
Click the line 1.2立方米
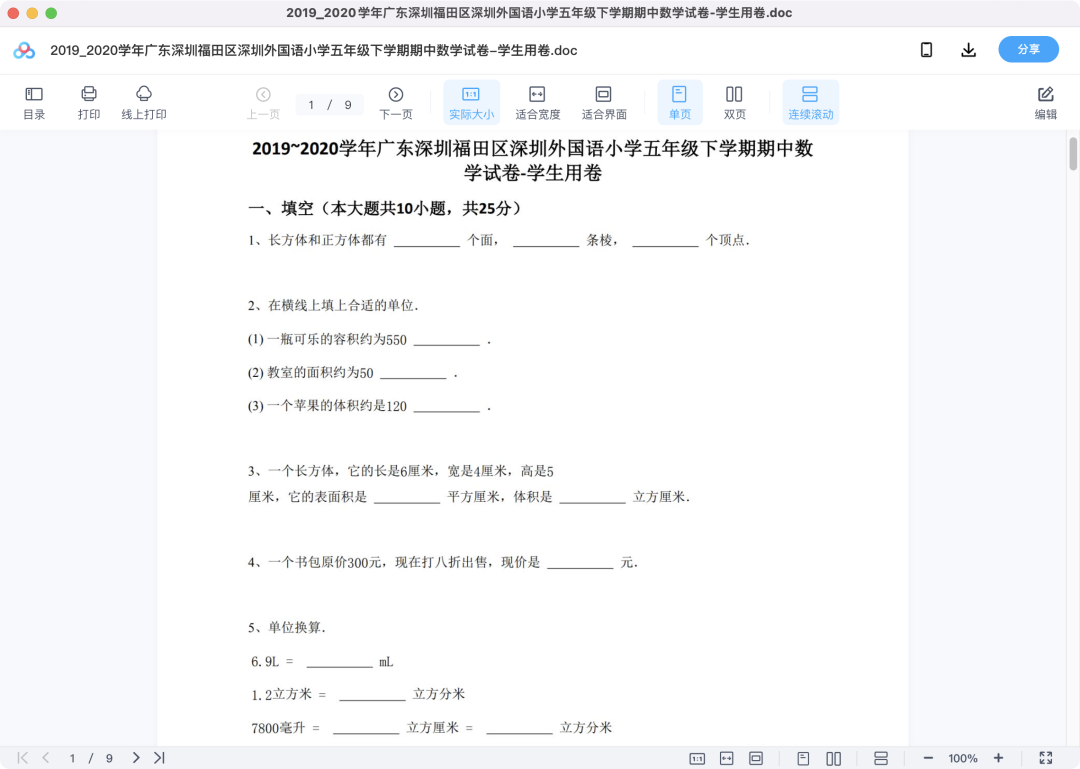(358, 694)
